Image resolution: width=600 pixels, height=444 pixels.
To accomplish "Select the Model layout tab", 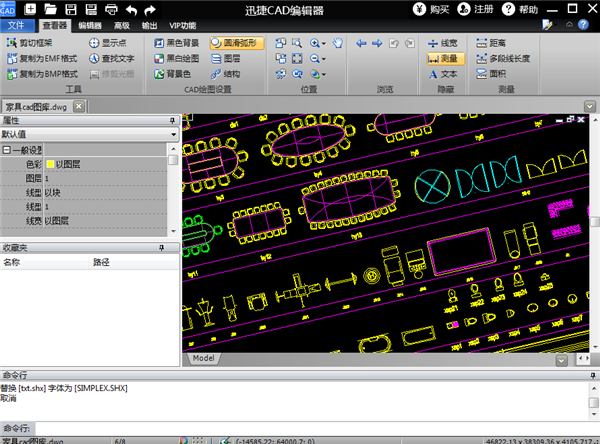I will click(x=203, y=358).
